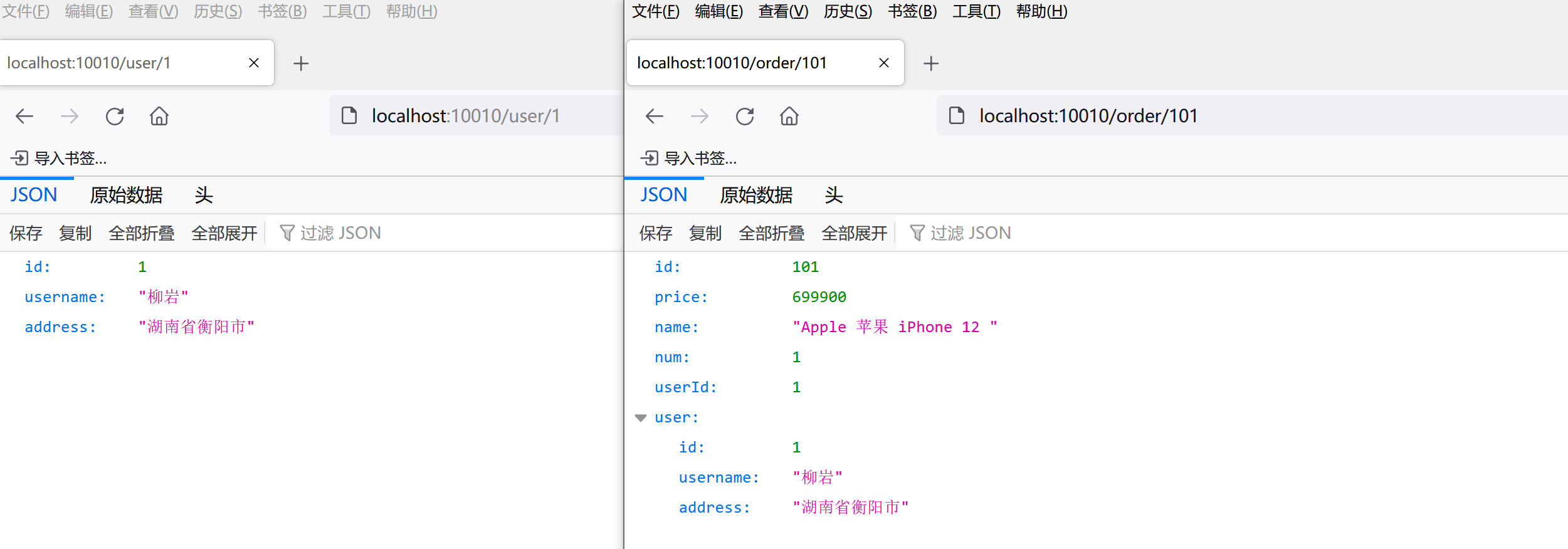The image size is (1568, 549).
Task: Collapse the user object in order JSON
Action: pyautogui.click(x=641, y=418)
